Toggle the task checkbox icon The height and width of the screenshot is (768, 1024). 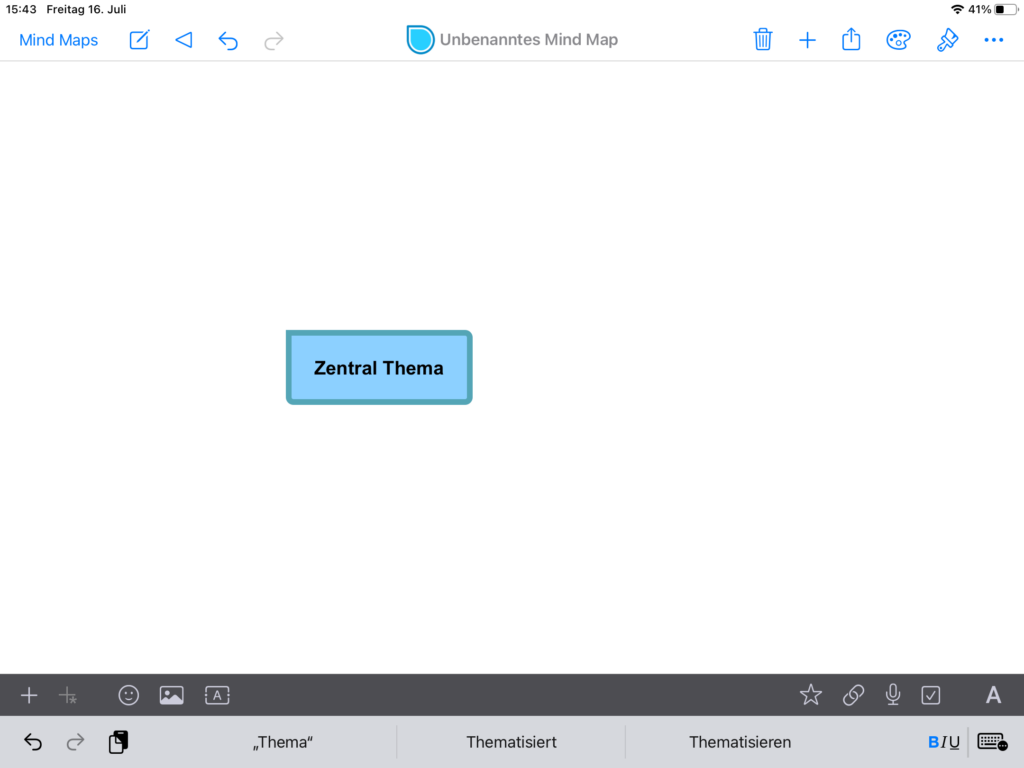[x=931, y=695]
